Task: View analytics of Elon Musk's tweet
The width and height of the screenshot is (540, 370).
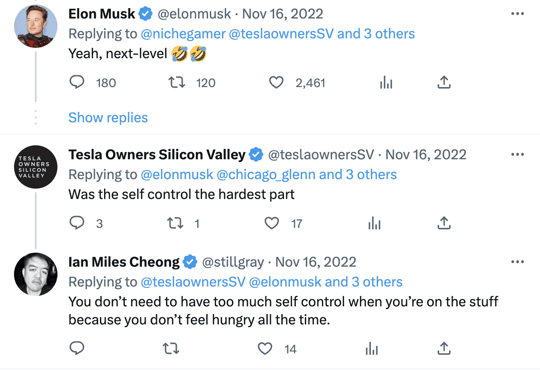Action: click(x=386, y=83)
